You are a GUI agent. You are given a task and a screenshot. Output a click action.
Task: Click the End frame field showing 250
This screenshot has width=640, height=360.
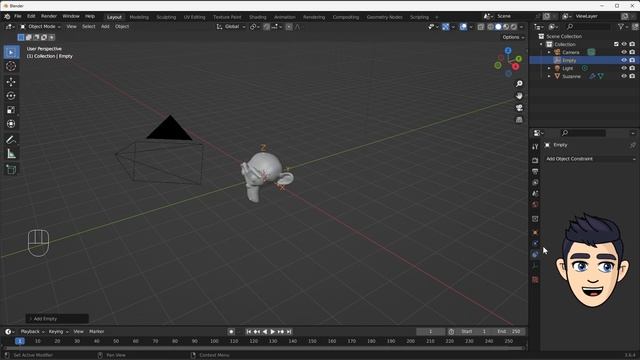(x=509, y=332)
